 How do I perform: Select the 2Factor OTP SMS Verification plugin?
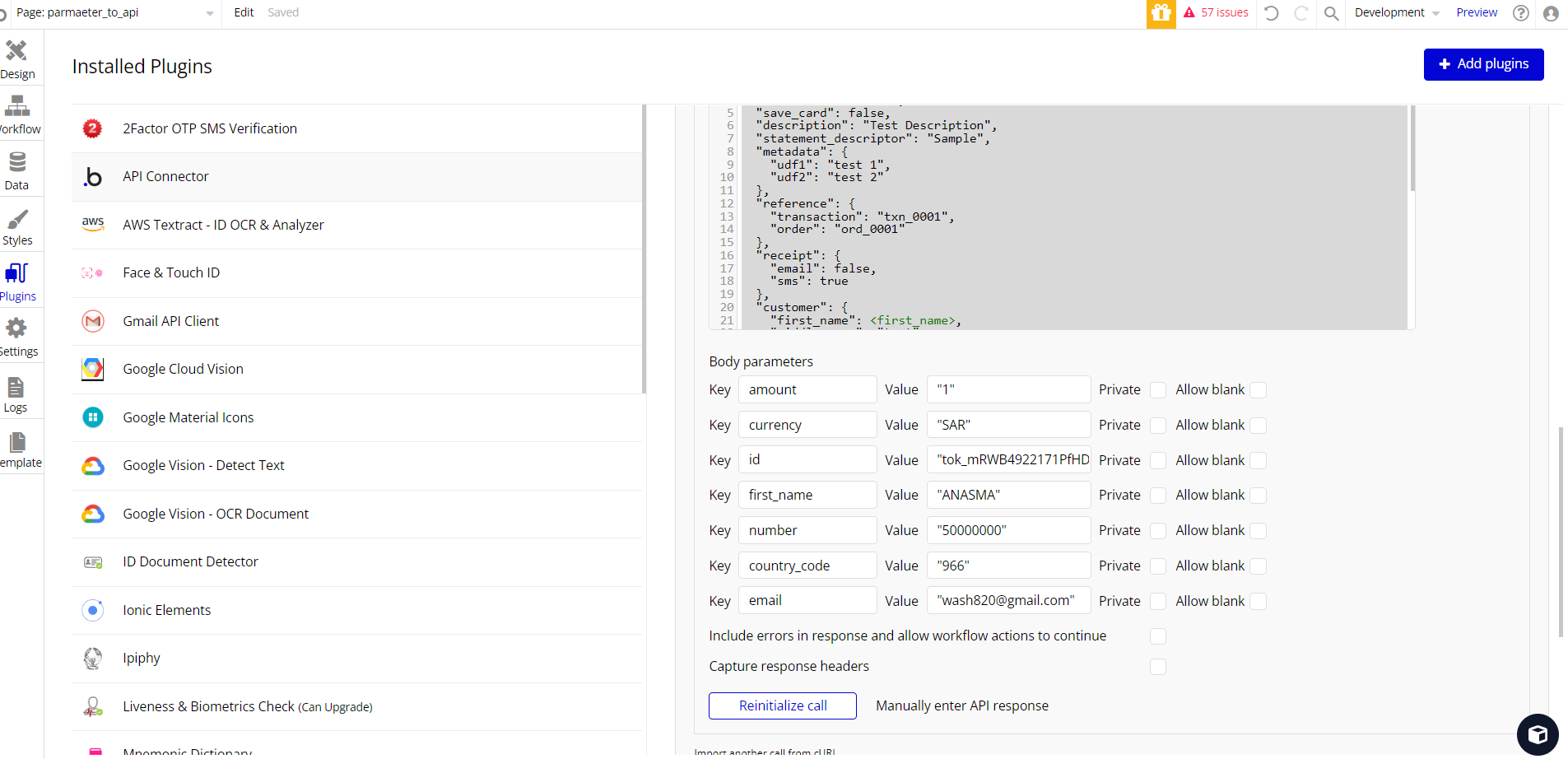357,128
